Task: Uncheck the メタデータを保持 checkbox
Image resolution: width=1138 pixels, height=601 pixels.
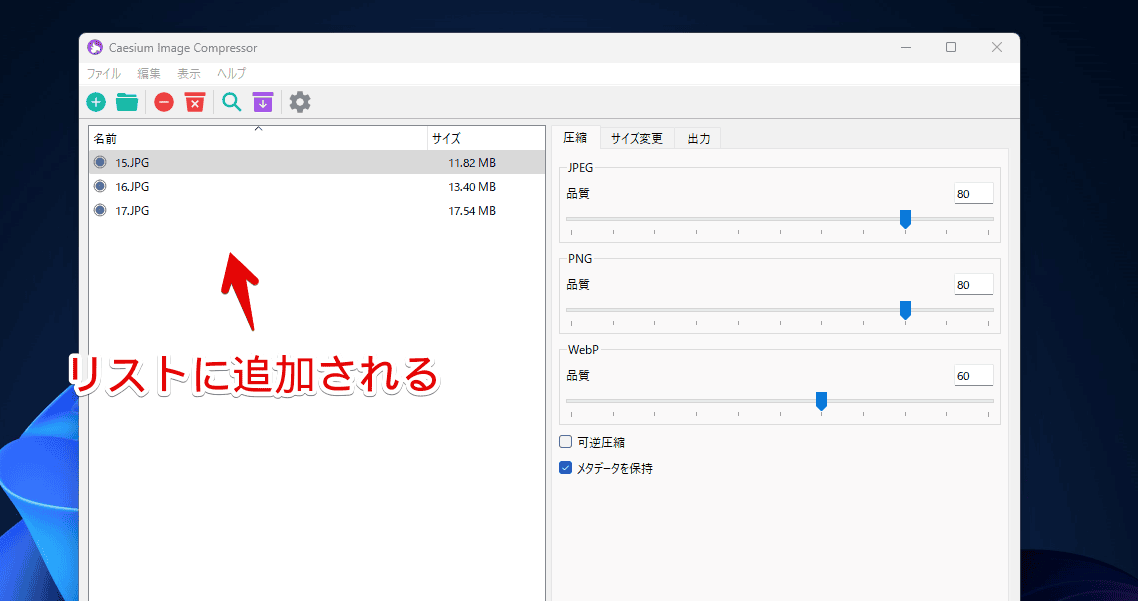Action: pyautogui.click(x=565, y=468)
